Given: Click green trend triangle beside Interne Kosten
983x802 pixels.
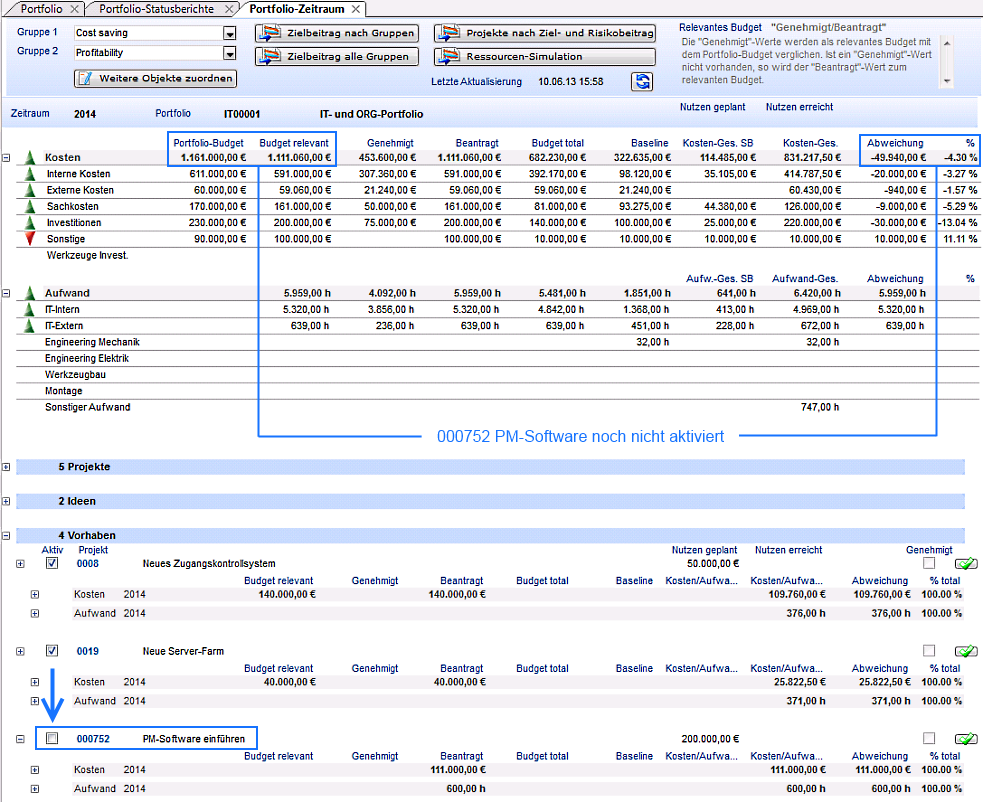Looking at the screenshot, I should click(x=30, y=174).
